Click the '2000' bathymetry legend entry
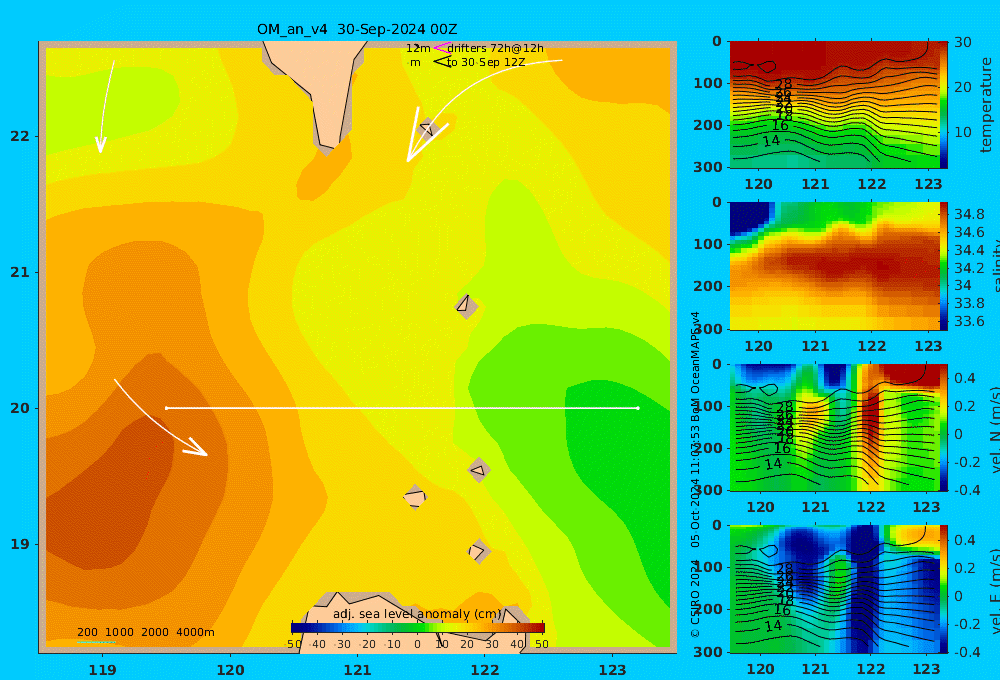 (x=155, y=632)
